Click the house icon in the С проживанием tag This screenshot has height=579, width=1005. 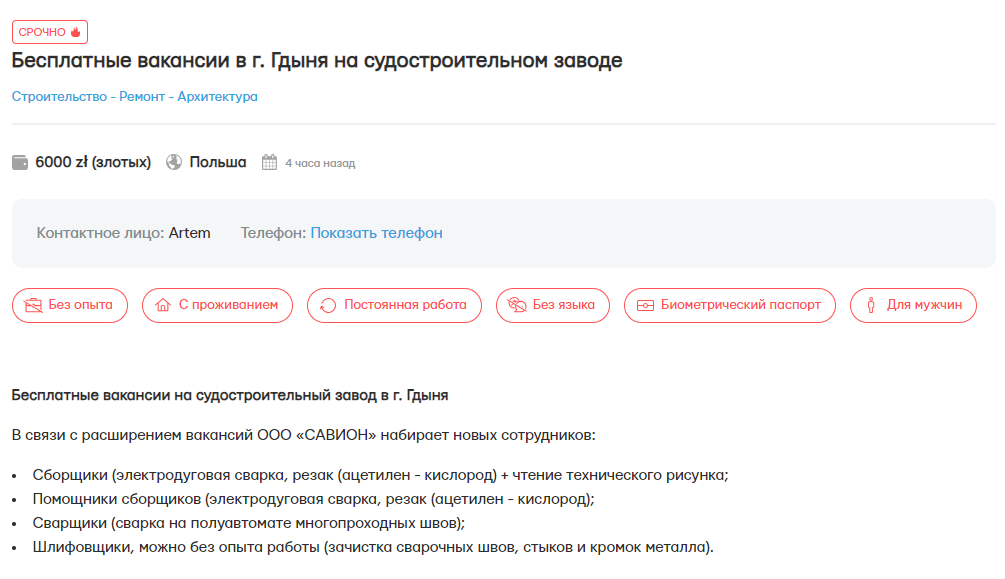click(163, 305)
